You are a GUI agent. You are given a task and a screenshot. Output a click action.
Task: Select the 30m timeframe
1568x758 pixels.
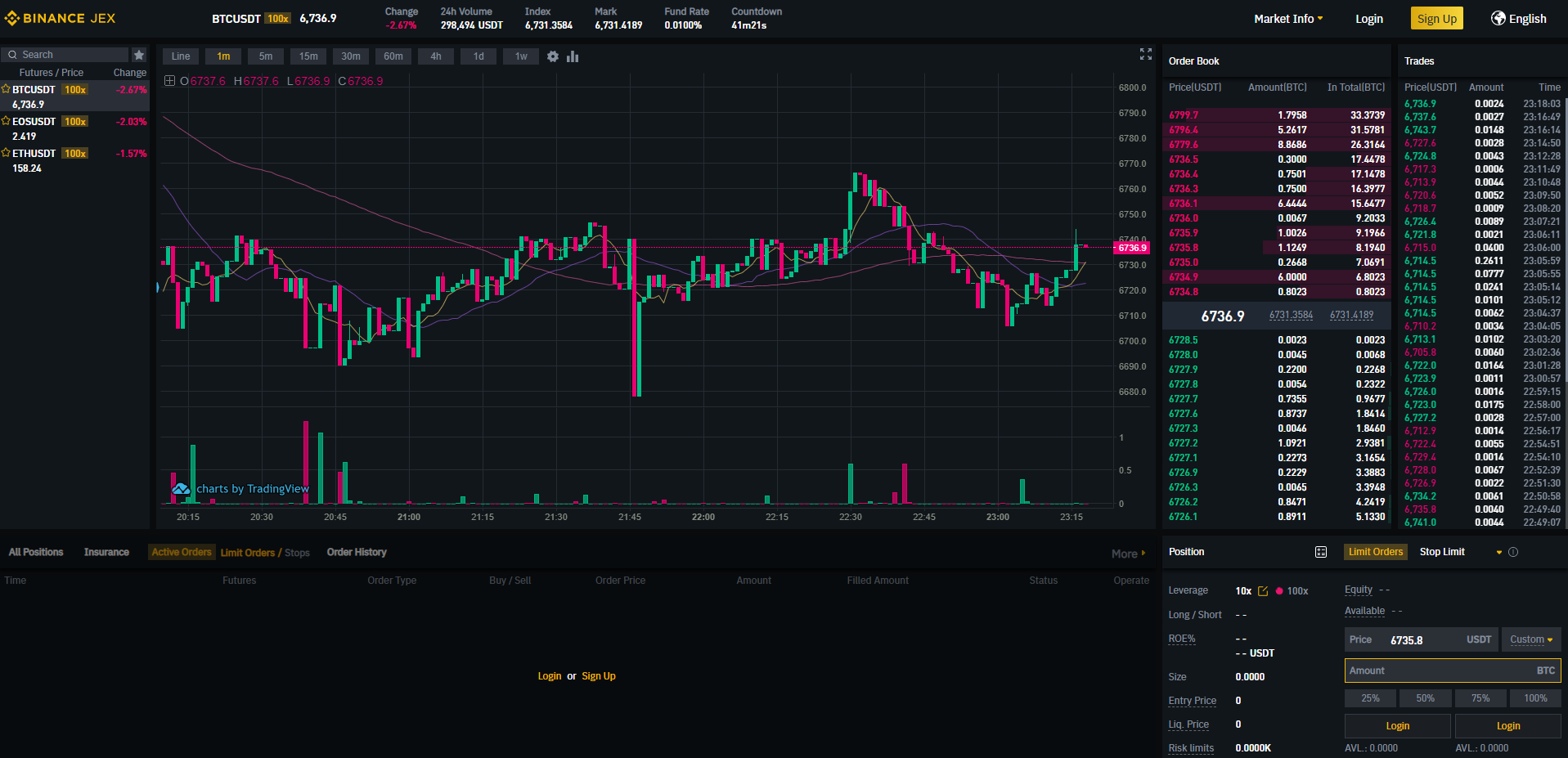tap(351, 56)
